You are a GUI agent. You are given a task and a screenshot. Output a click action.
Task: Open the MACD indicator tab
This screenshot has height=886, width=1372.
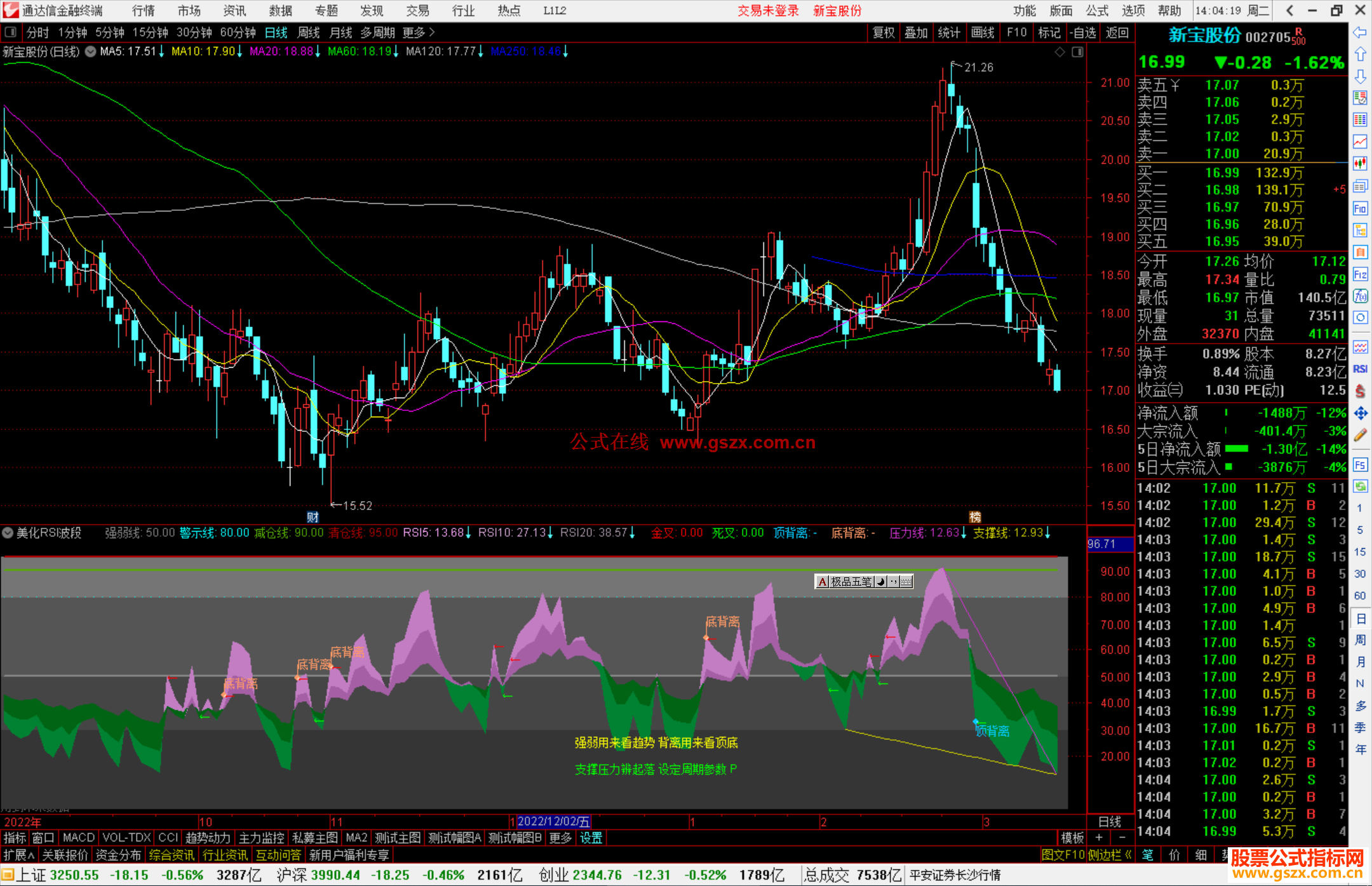78,838
